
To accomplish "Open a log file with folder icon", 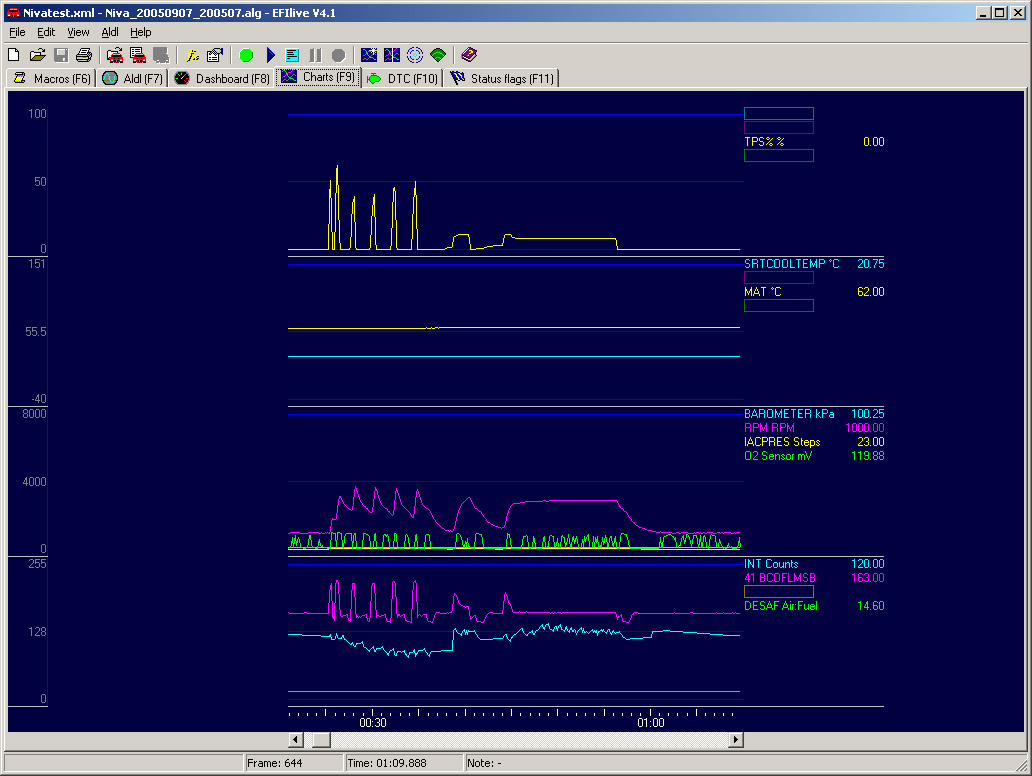I will pyautogui.click(x=37, y=55).
